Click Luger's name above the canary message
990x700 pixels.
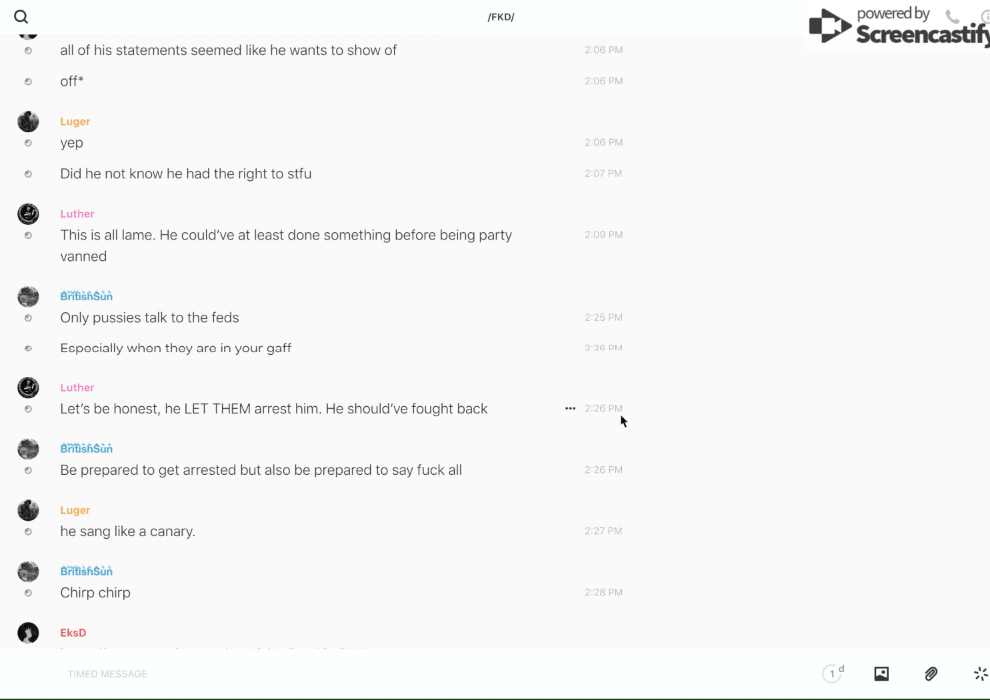pyautogui.click(x=75, y=510)
